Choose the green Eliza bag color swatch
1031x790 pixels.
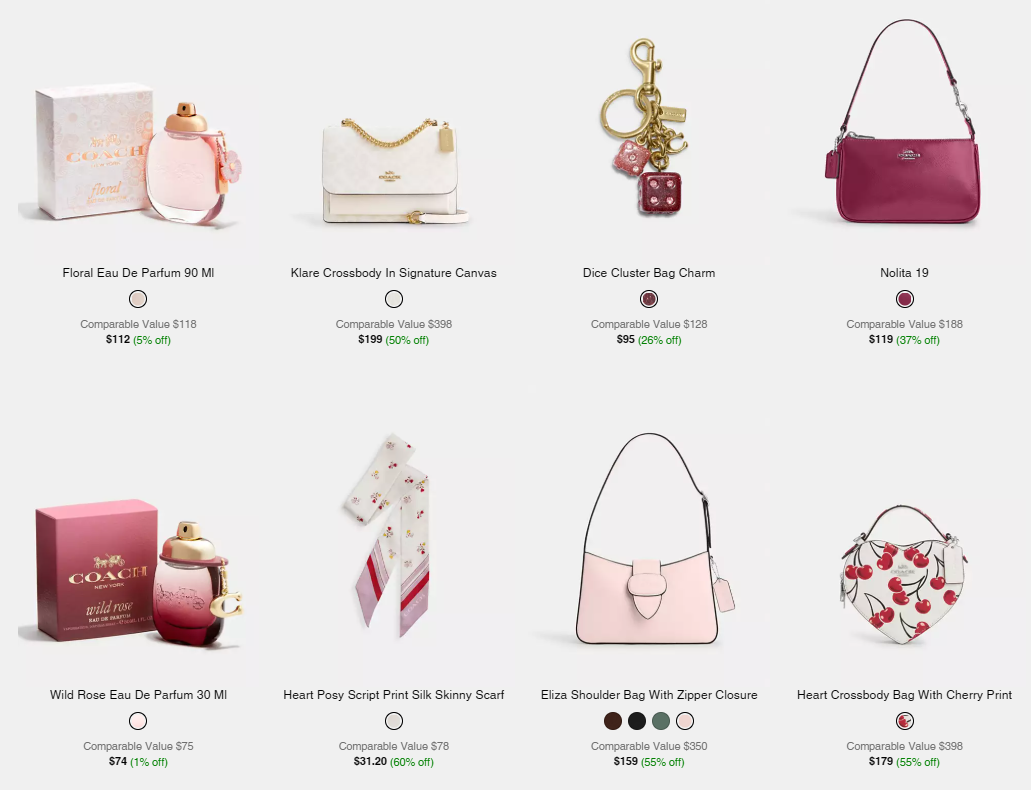pyautogui.click(x=661, y=721)
